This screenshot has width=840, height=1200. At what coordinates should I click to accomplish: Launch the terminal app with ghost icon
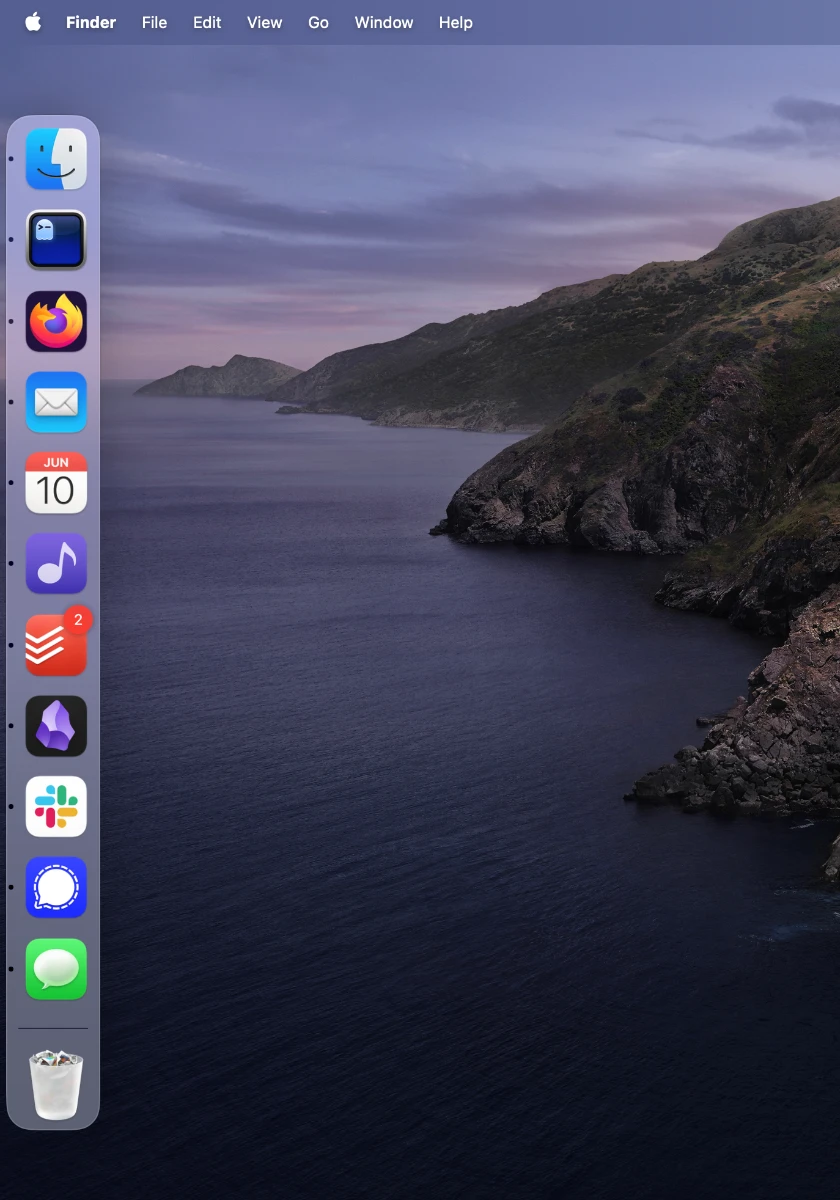click(x=56, y=240)
